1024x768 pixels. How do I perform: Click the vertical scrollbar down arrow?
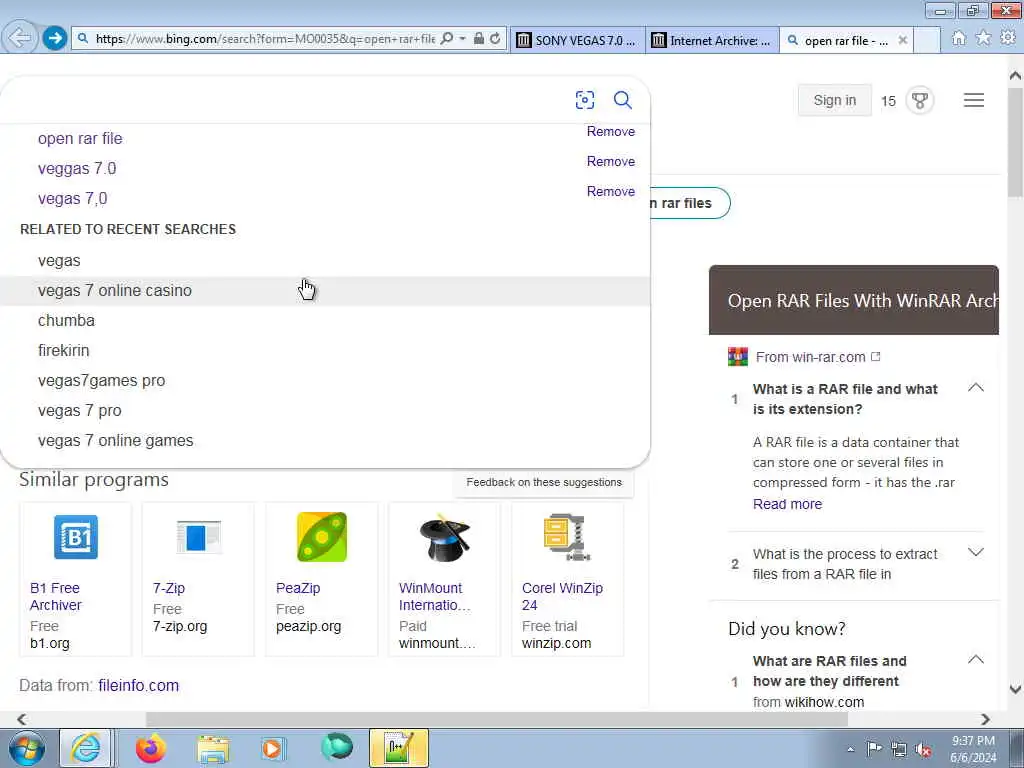pos(1015,690)
